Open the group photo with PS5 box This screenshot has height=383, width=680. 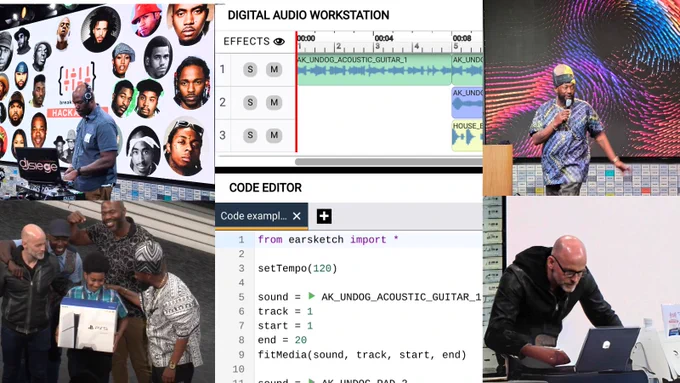click(107, 291)
